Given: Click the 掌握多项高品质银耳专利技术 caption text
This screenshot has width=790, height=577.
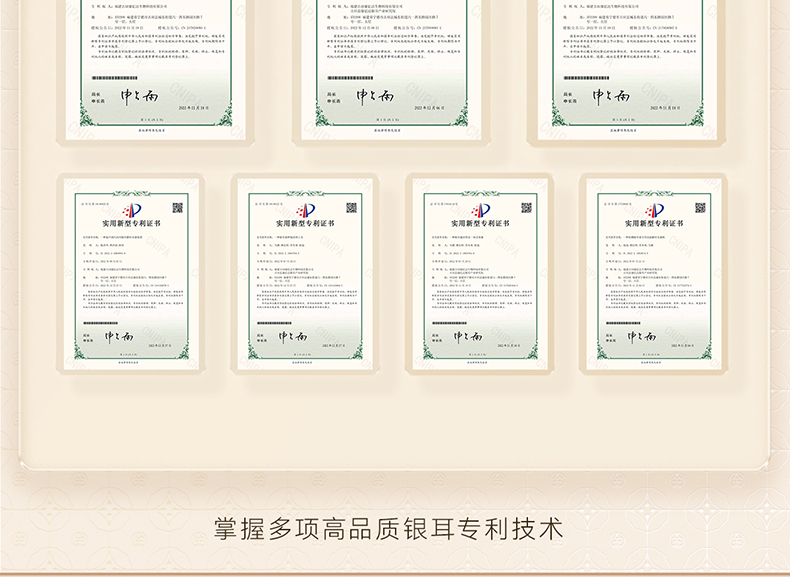Looking at the screenshot, I should [395, 528].
